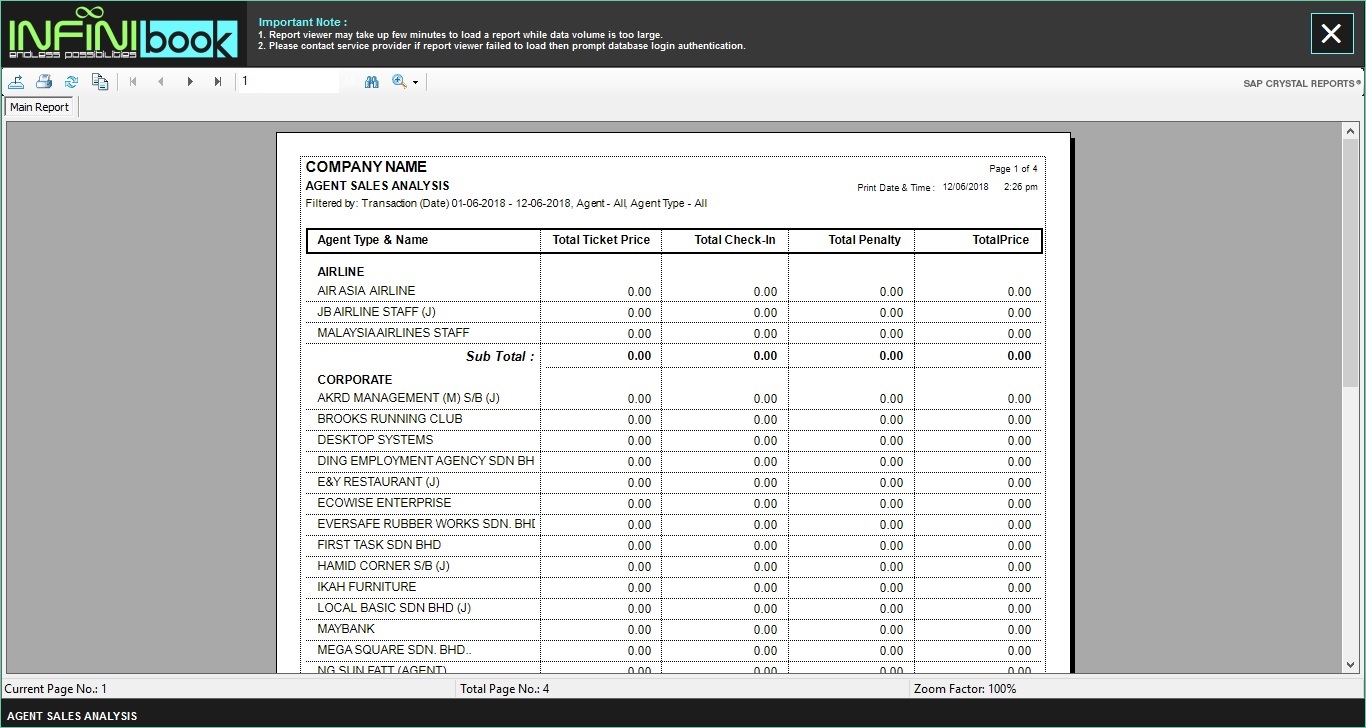1366x728 pixels.
Task: Select the Main Report tab
Action: [x=40, y=107]
